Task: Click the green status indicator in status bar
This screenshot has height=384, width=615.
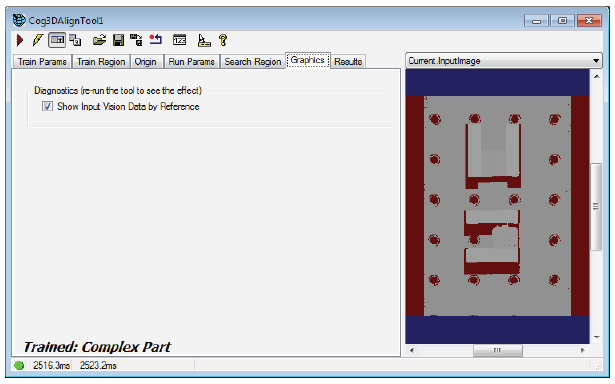Action: click(19, 366)
